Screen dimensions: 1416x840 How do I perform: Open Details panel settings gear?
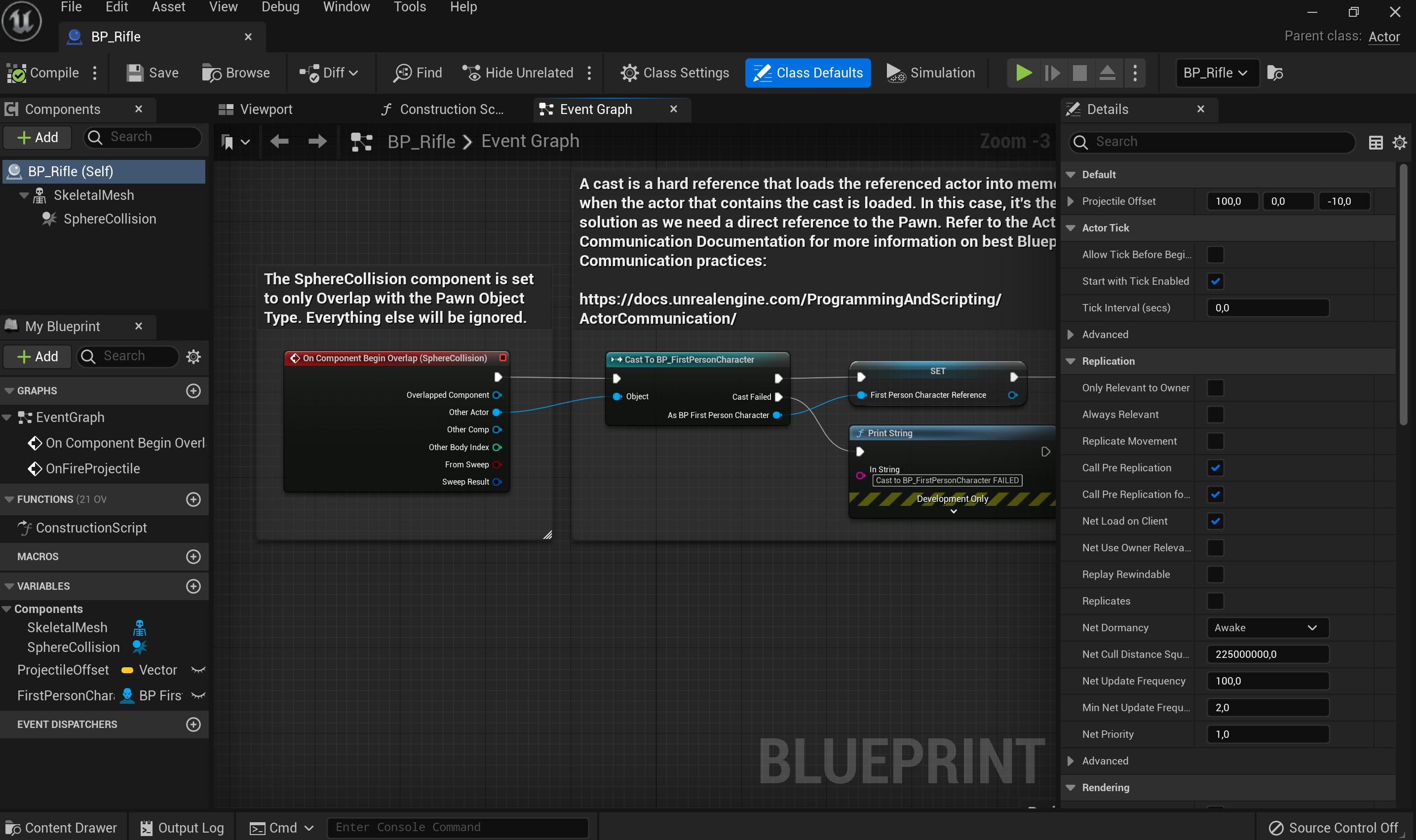[1400, 142]
